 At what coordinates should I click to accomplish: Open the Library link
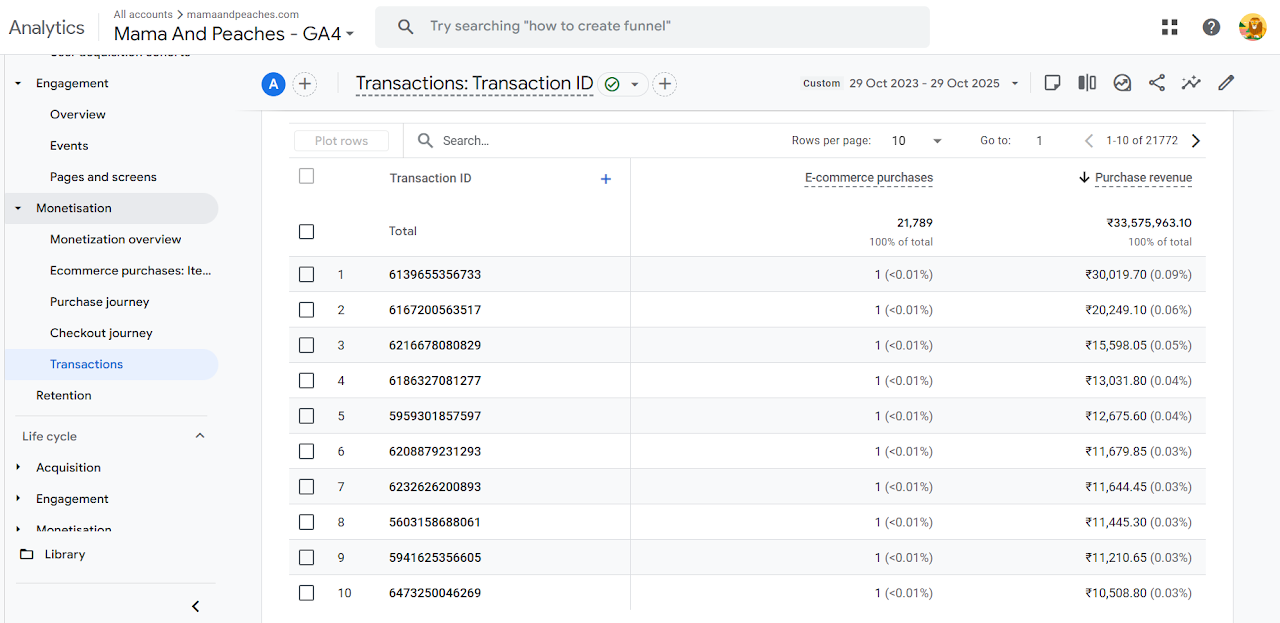65,554
